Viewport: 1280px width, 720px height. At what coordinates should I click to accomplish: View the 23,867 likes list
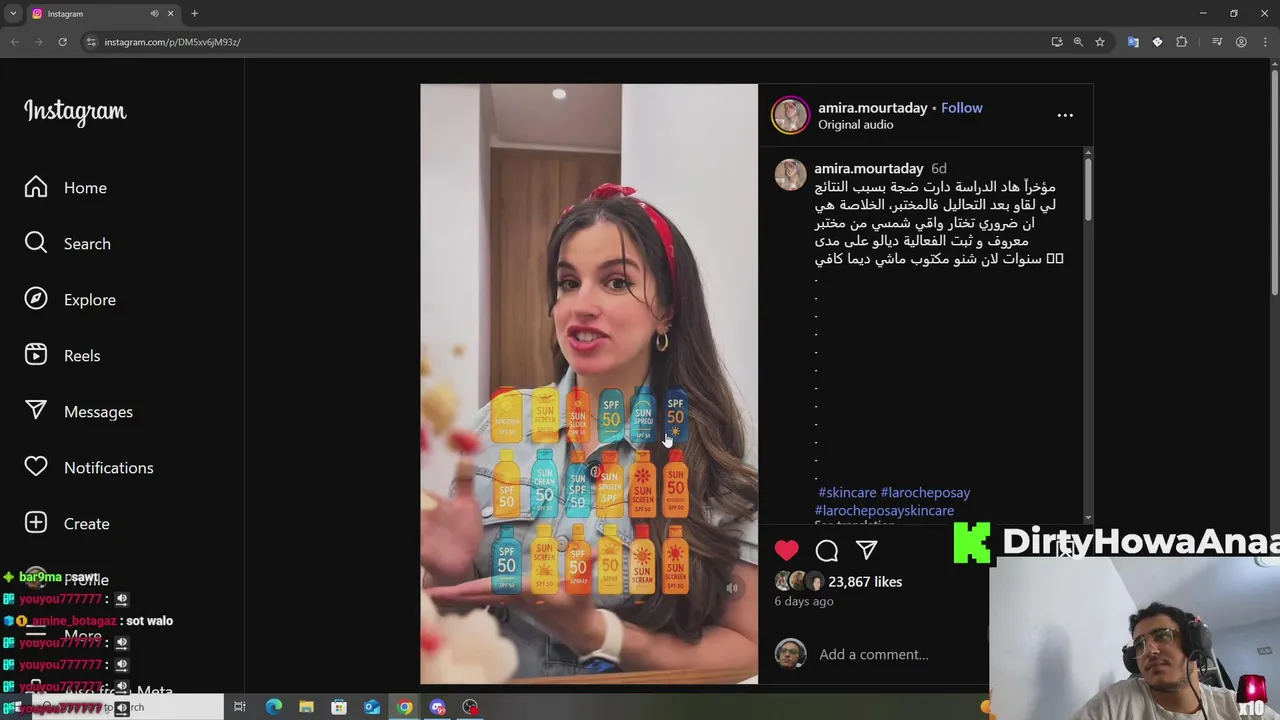(865, 582)
